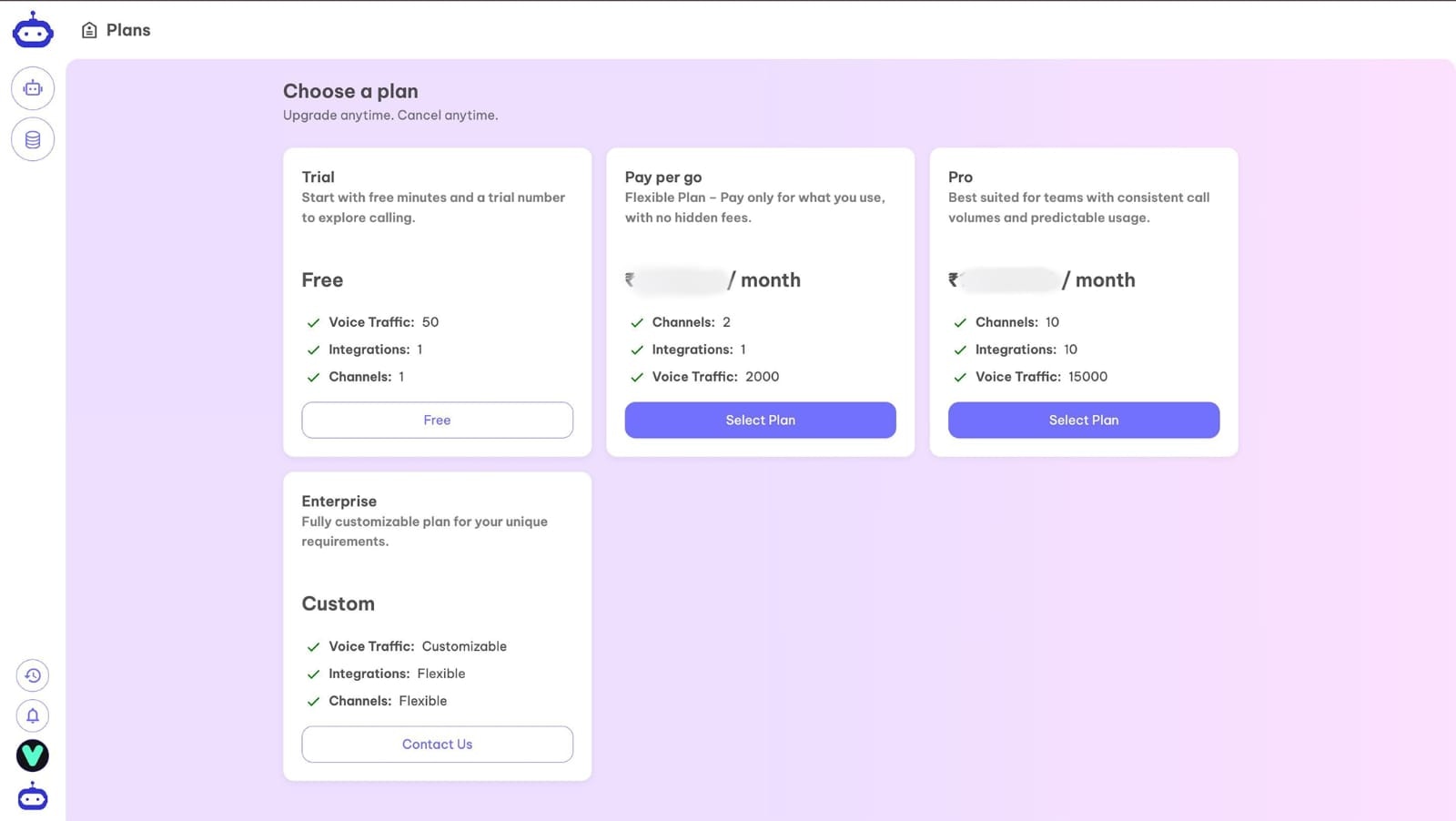Select the Free button on the Trial plan
1456x821 pixels.
coord(437,420)
